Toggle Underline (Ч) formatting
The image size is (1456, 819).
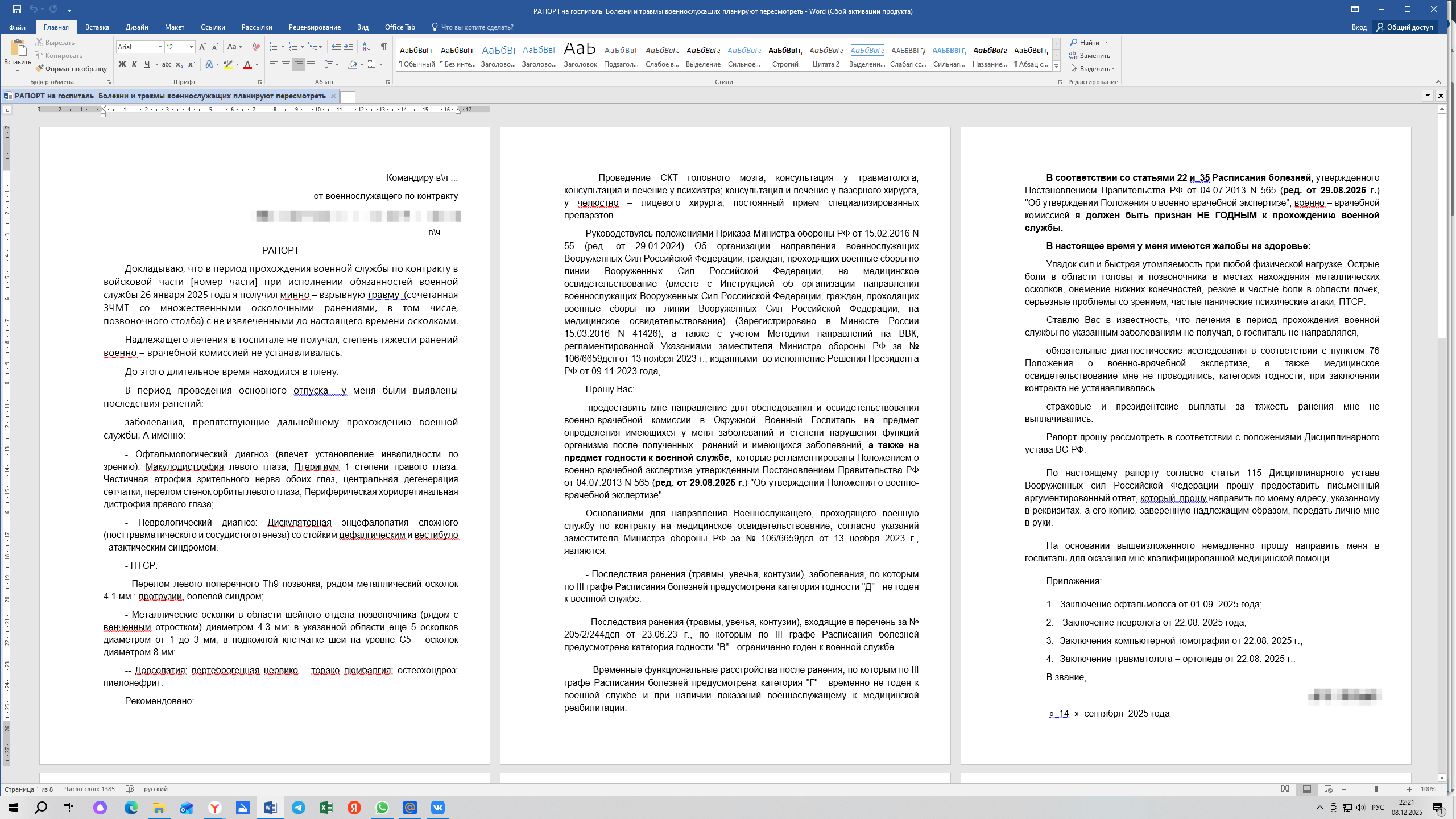point(147,64)
